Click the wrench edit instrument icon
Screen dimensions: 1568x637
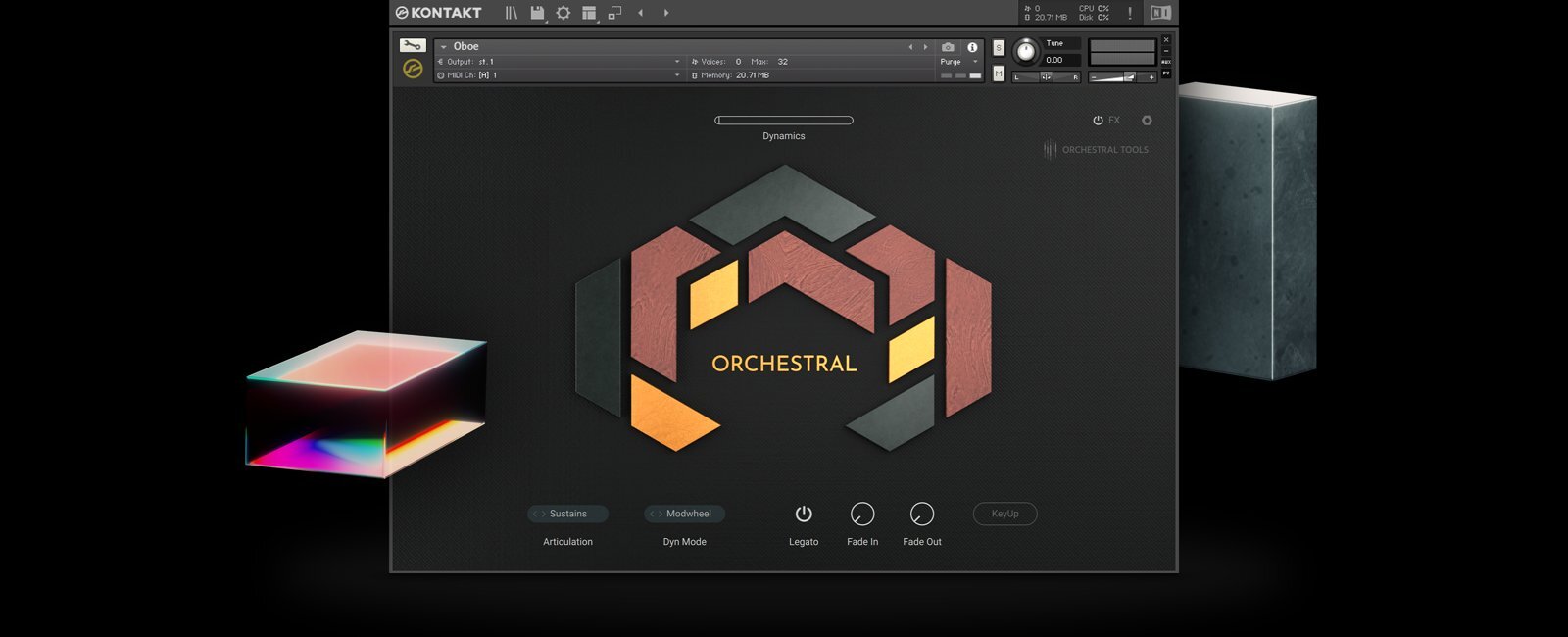coord(413,45)
